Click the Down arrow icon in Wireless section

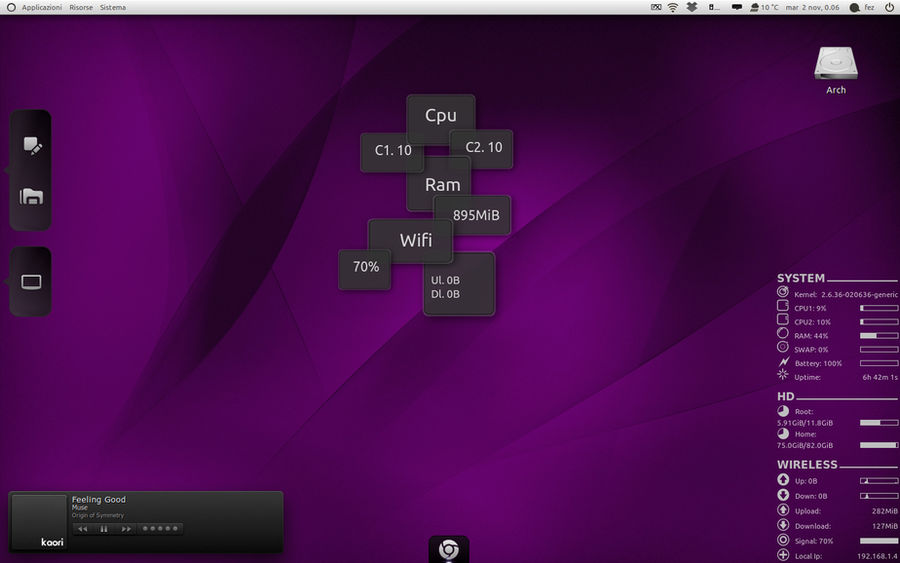point(783,495)
